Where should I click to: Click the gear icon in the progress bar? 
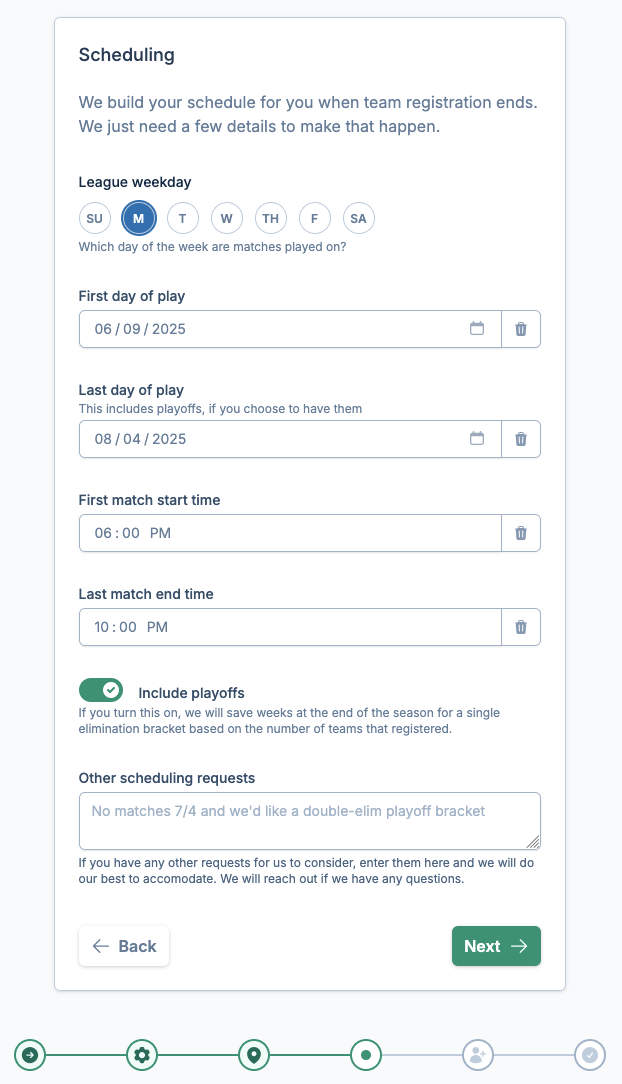(x=141, y=1054)
